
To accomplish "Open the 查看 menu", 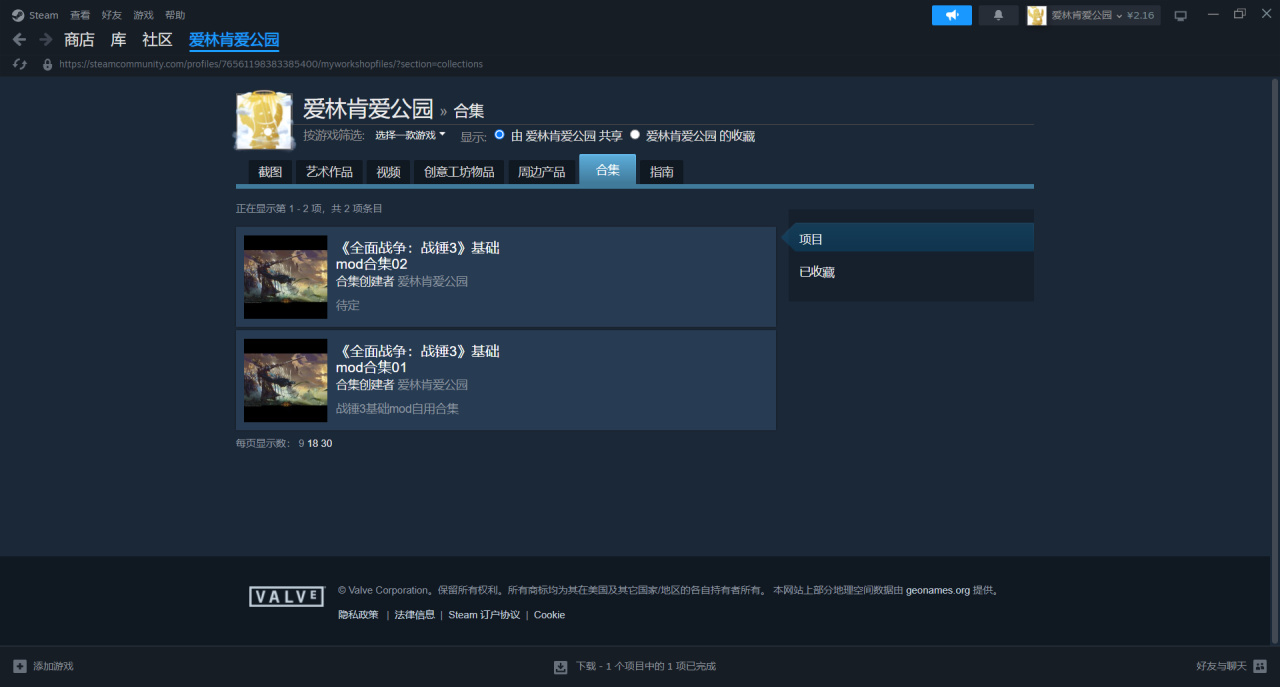I will pyautogui.click(x=80, y=15).
